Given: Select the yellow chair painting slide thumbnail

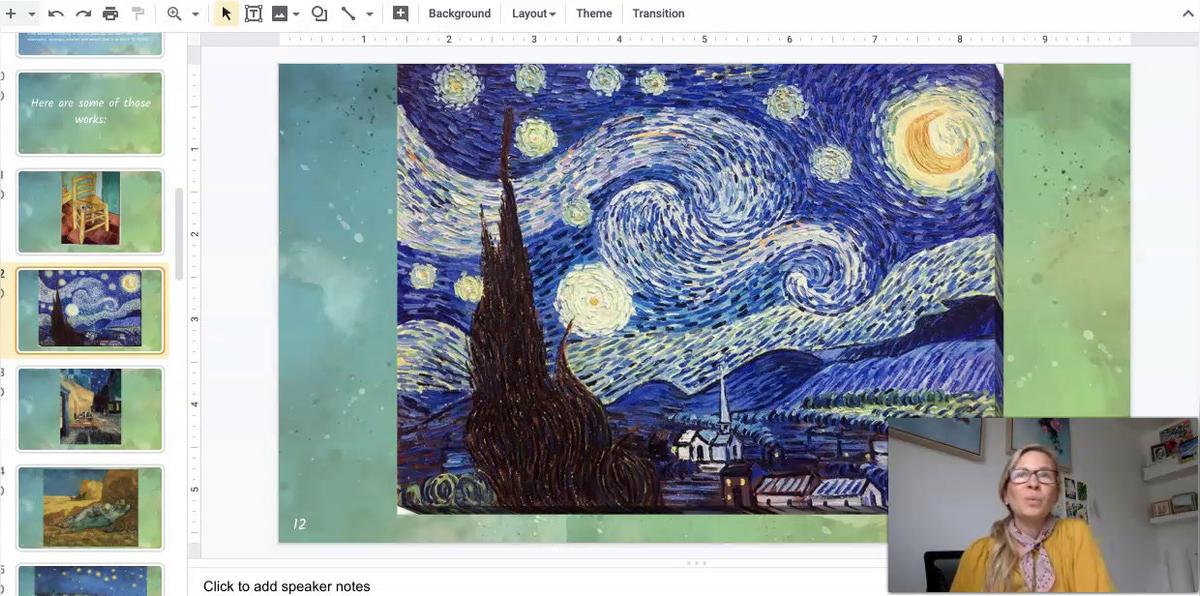Looking at the screenshot, I should [90, 211].
